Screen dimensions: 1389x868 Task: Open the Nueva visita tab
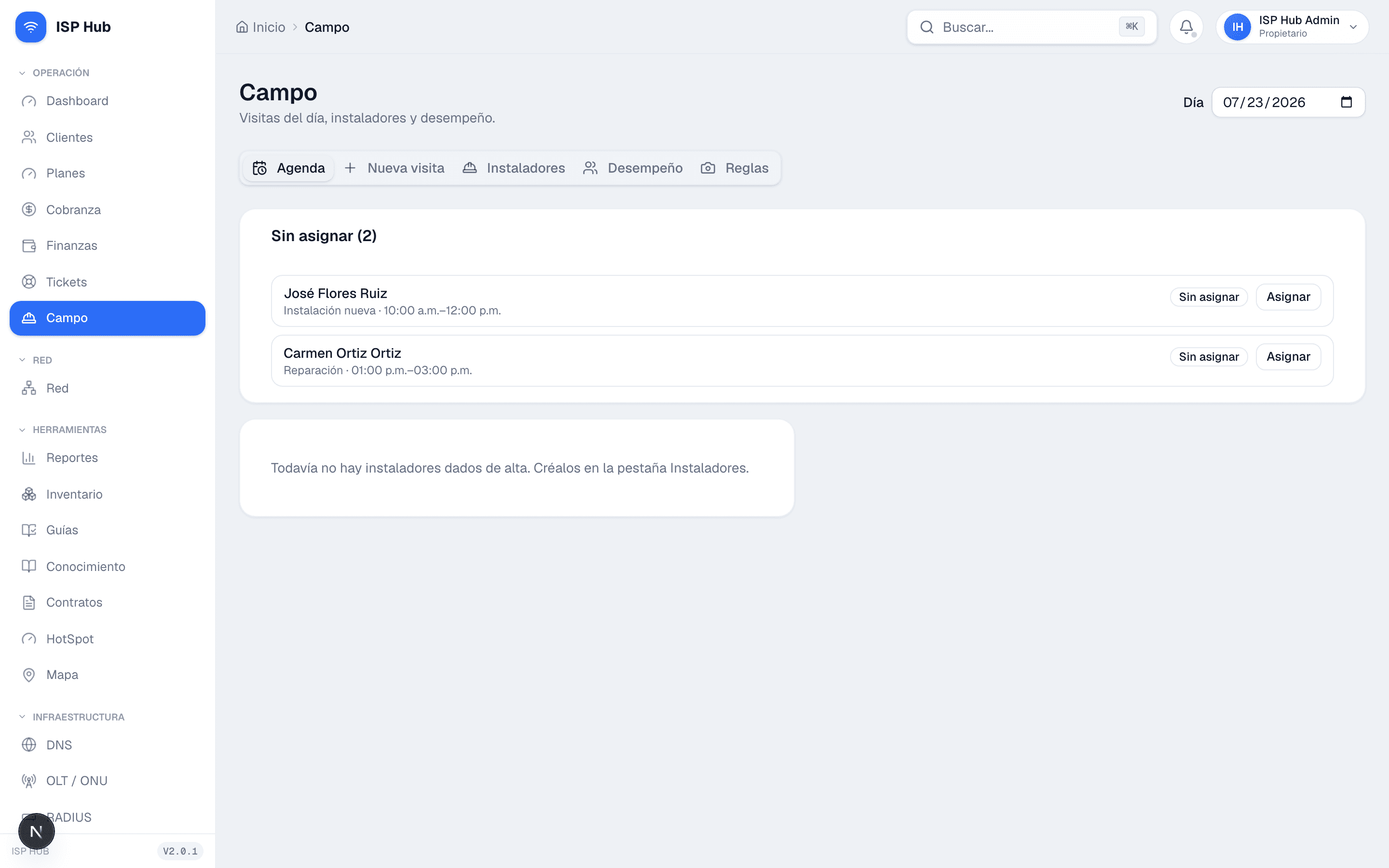(395, 168)
